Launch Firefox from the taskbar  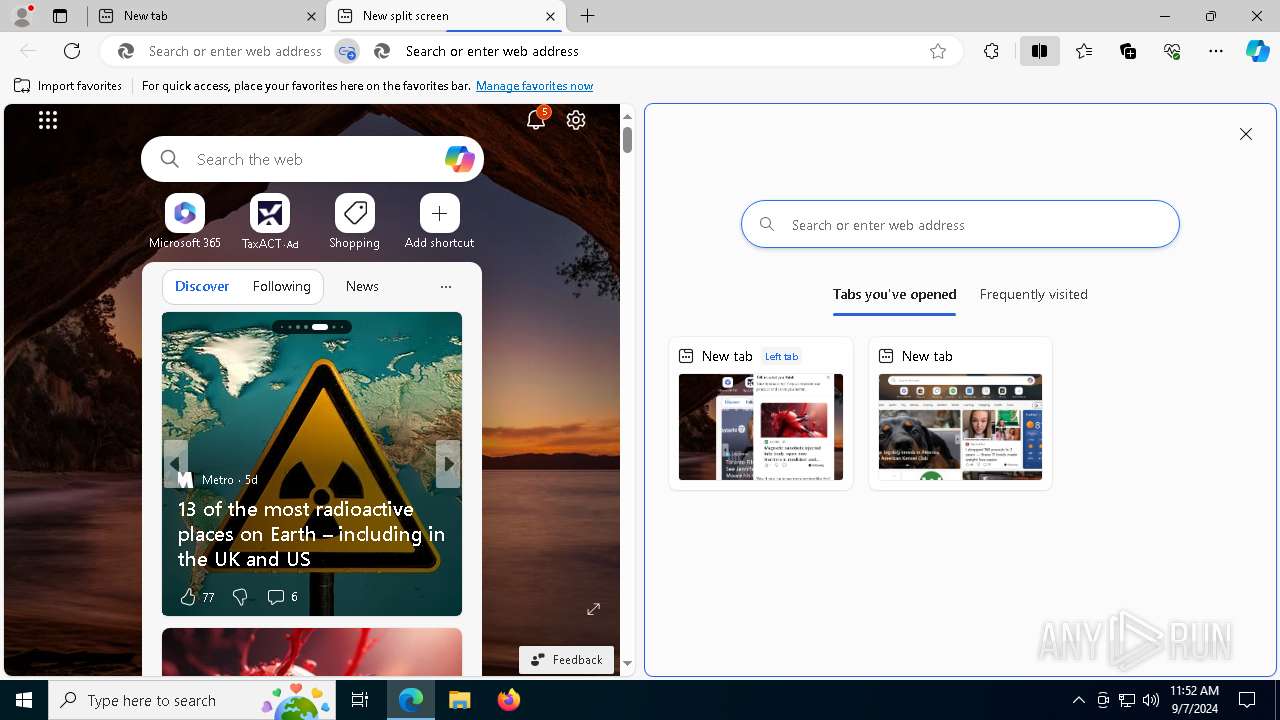508,700
